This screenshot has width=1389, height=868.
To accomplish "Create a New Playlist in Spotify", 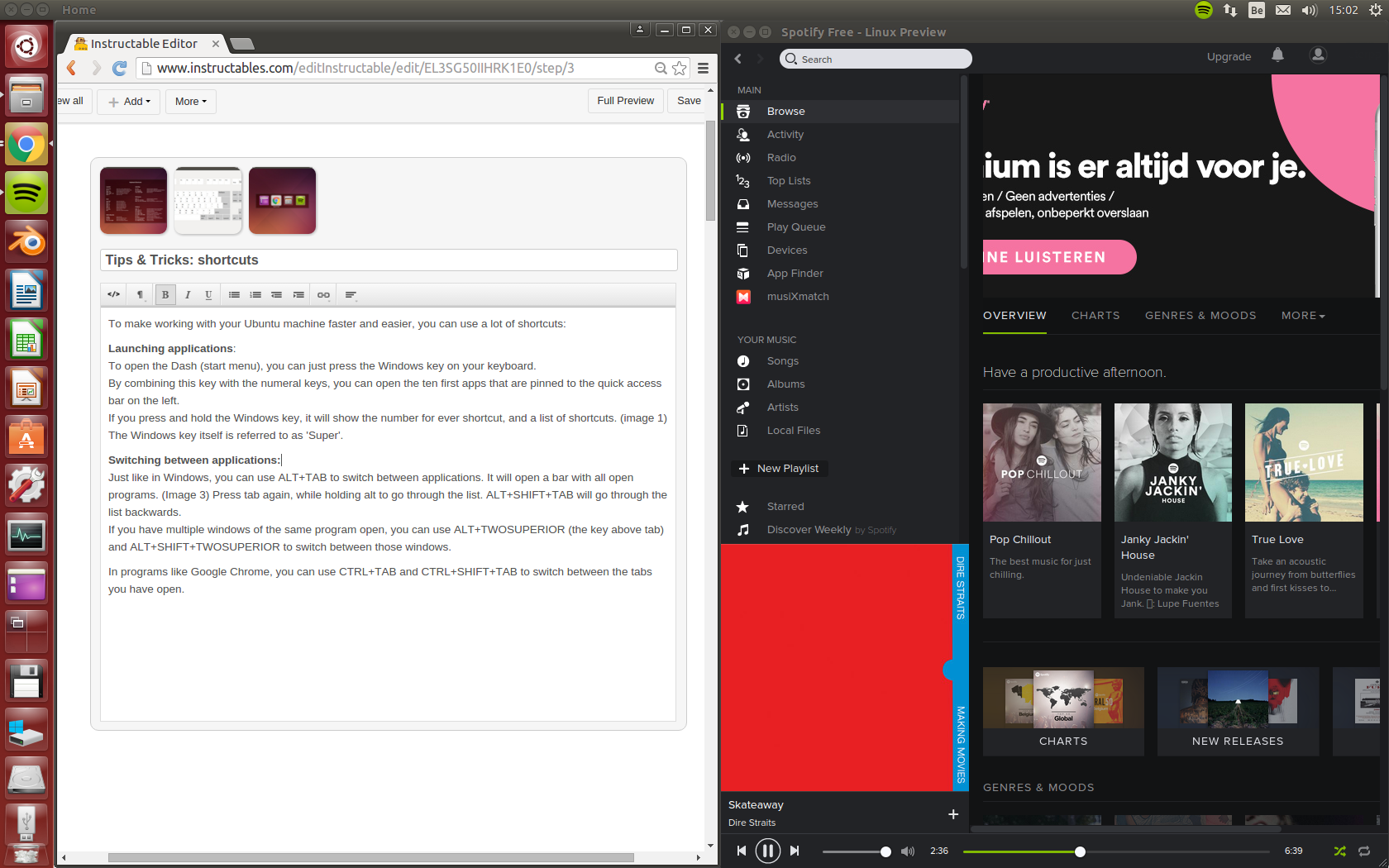I will [x=779, y=469].
